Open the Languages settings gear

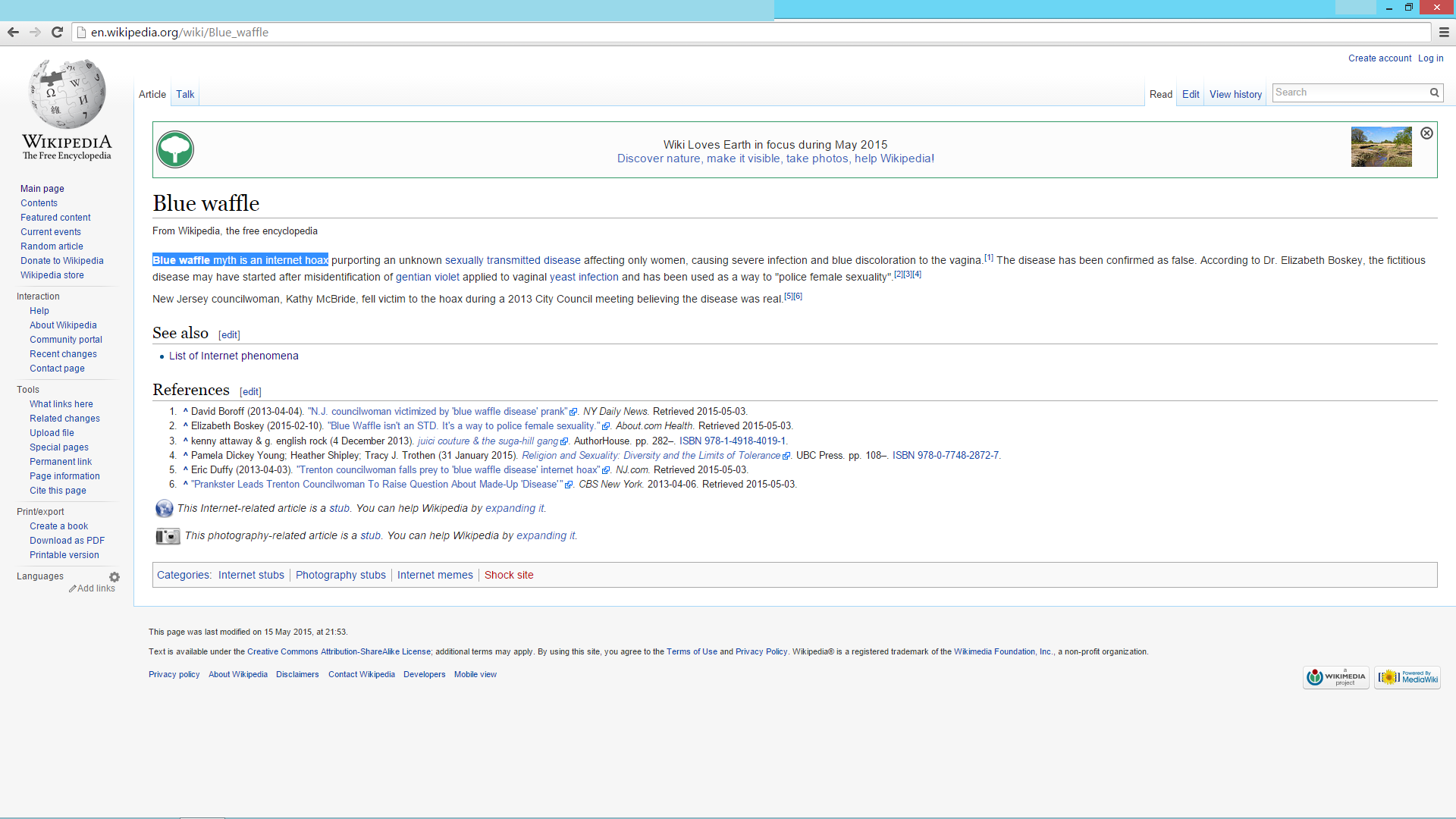click(x=115, y=577)
